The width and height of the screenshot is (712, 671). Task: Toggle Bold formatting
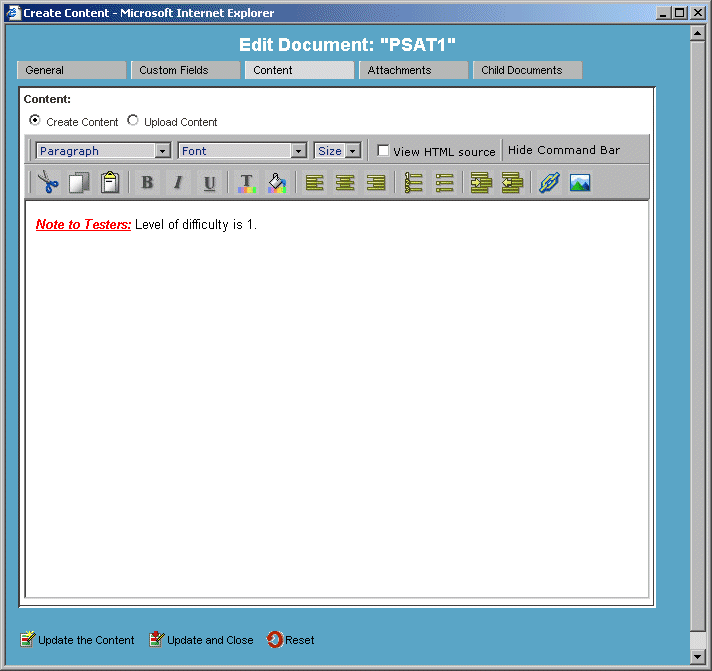[x=147, y=183]
